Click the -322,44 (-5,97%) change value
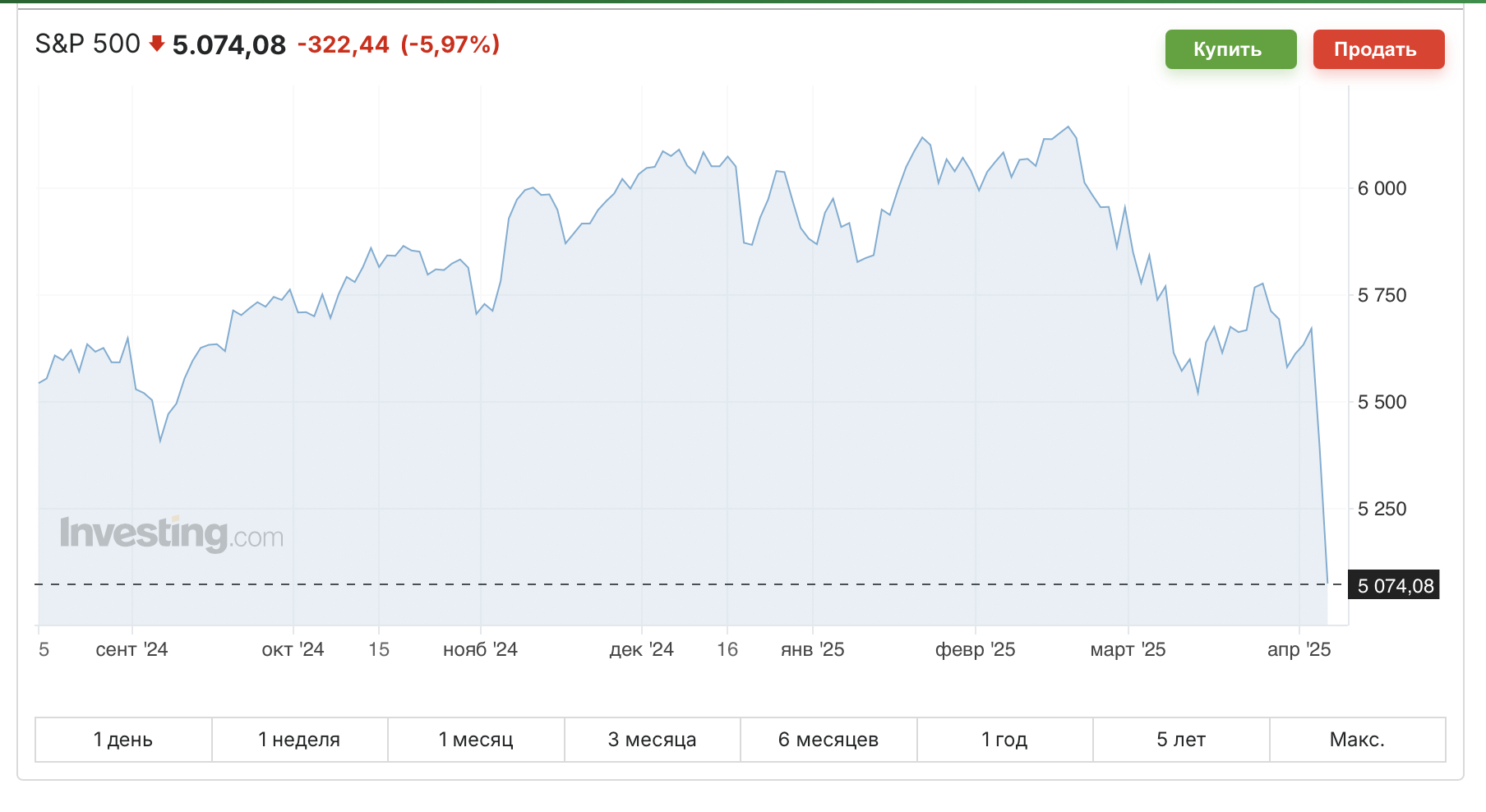 coord(399,44)
